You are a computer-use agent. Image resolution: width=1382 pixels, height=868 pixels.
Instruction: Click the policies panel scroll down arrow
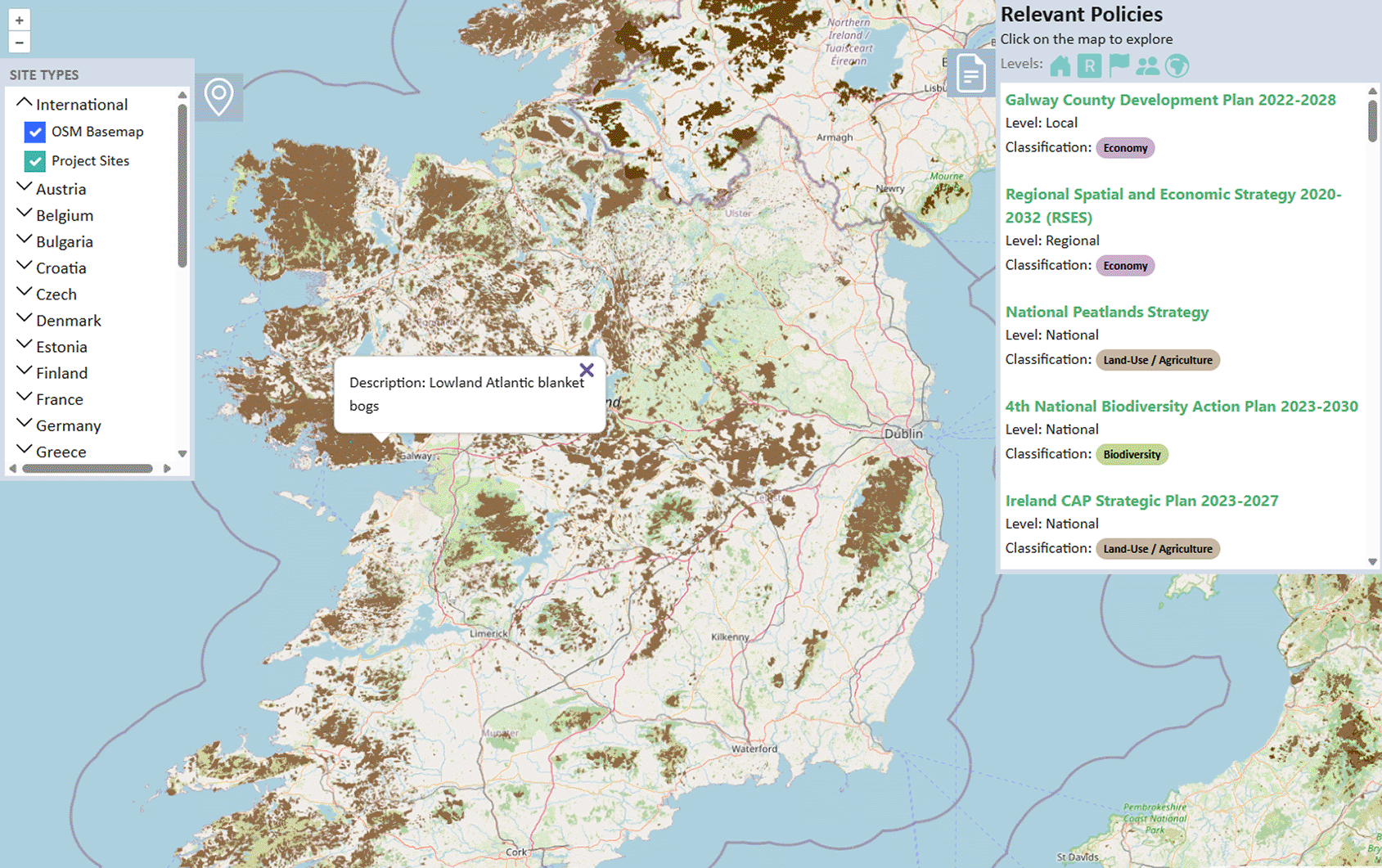click(1372, 562)
